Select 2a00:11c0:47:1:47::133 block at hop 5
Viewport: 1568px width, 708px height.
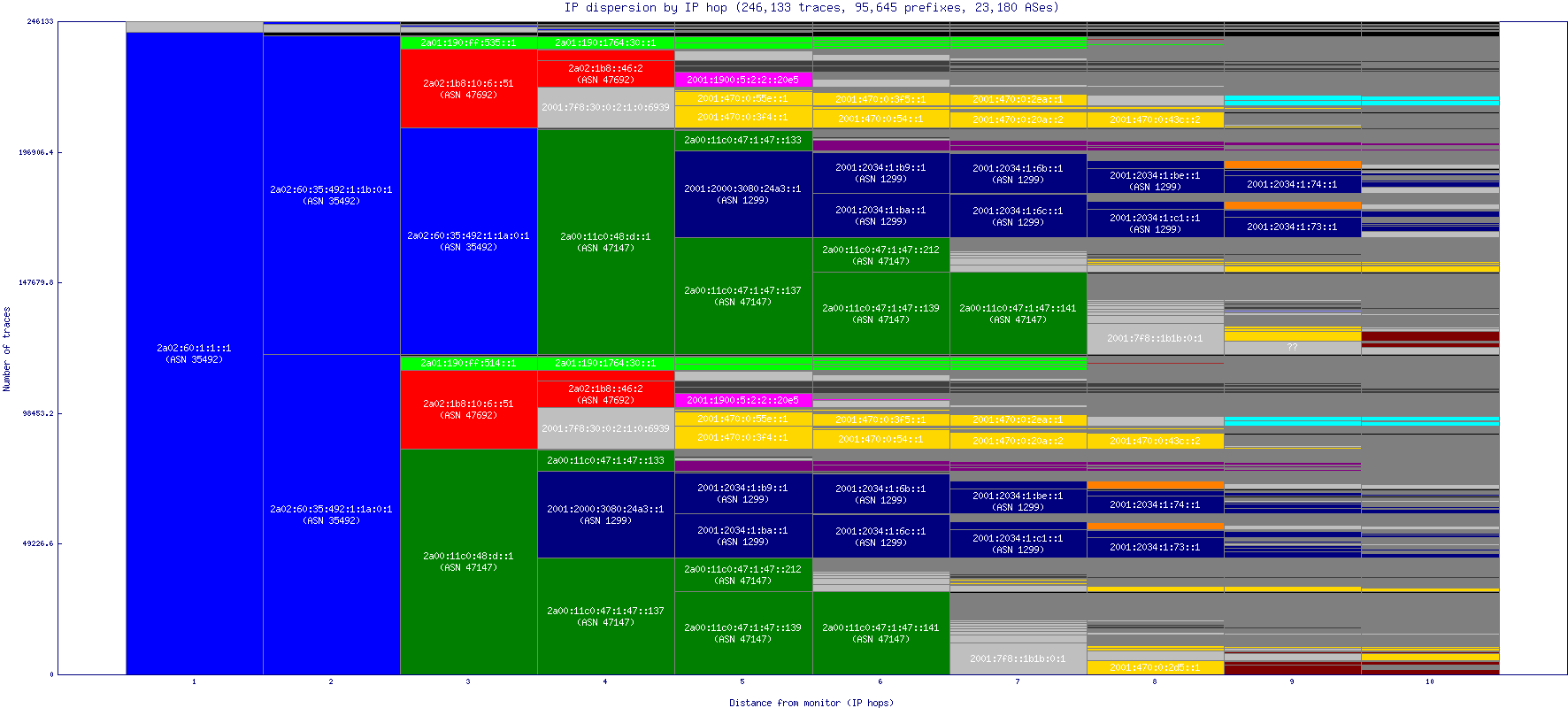click(743, 140)
